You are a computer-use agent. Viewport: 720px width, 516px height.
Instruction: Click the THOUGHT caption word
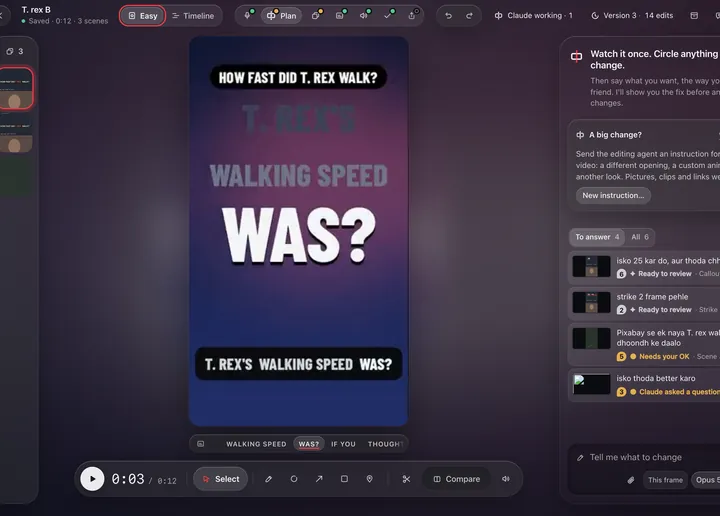point(385,444)
